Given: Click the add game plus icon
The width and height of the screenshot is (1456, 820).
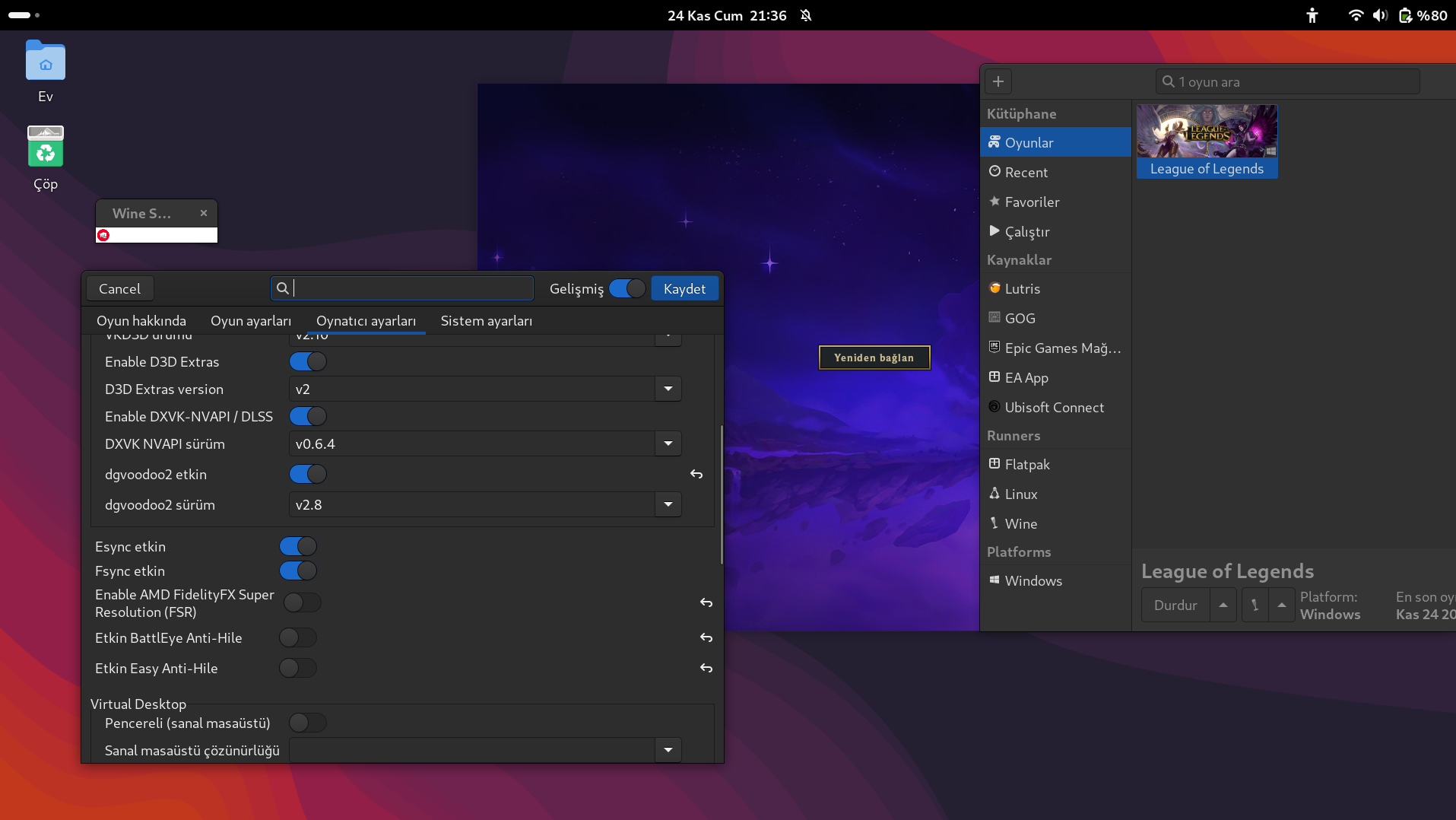Looking at the screenshot, I should click(998, 81).
